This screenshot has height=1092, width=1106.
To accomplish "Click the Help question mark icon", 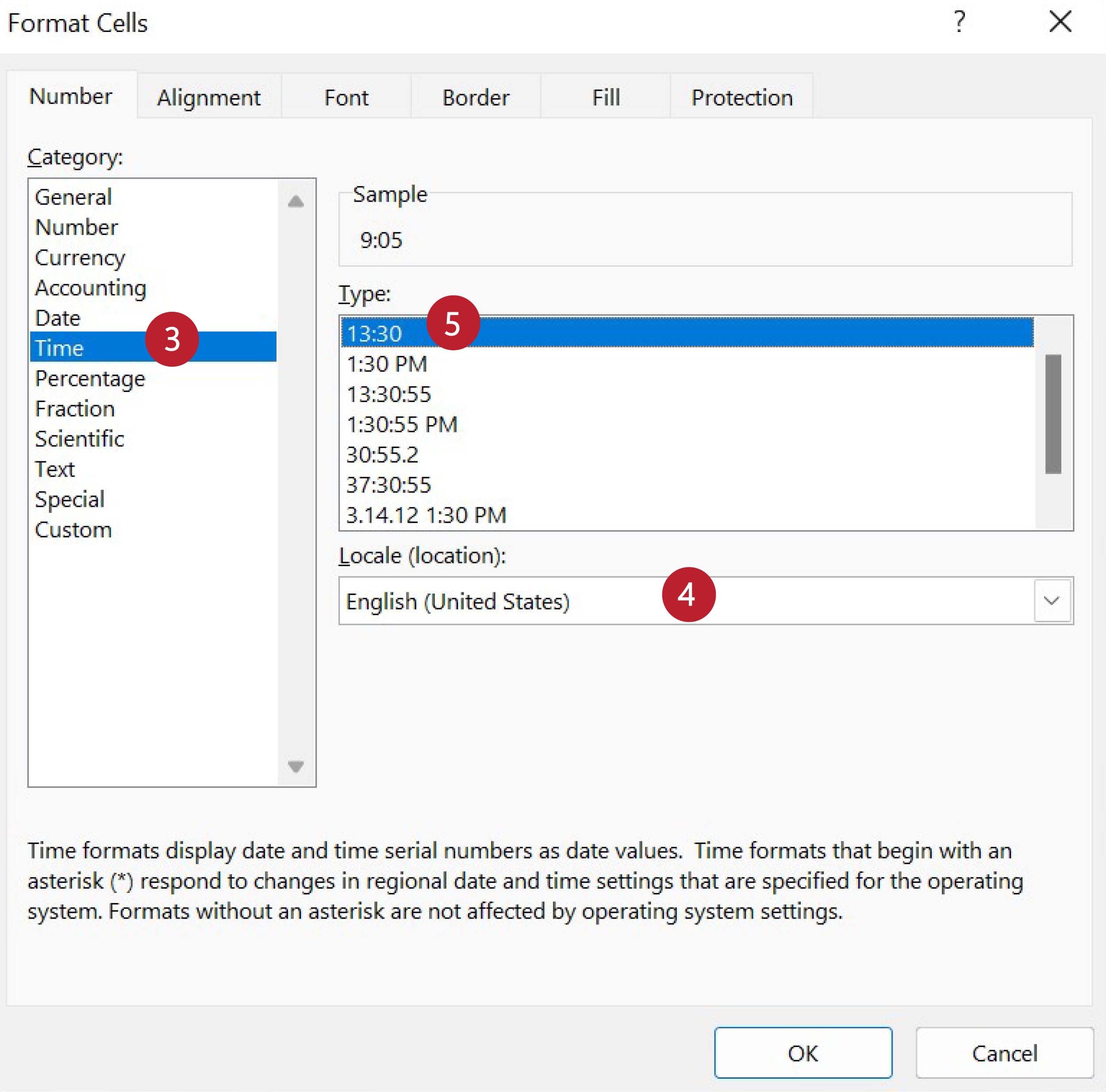I will click(x=960, y=23).
